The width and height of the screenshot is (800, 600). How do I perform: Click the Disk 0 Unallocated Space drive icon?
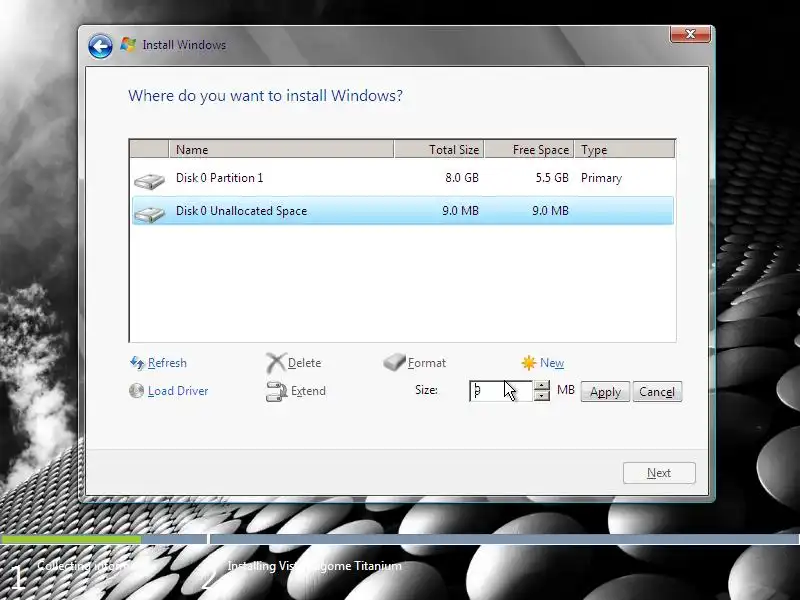click(149, 213)
